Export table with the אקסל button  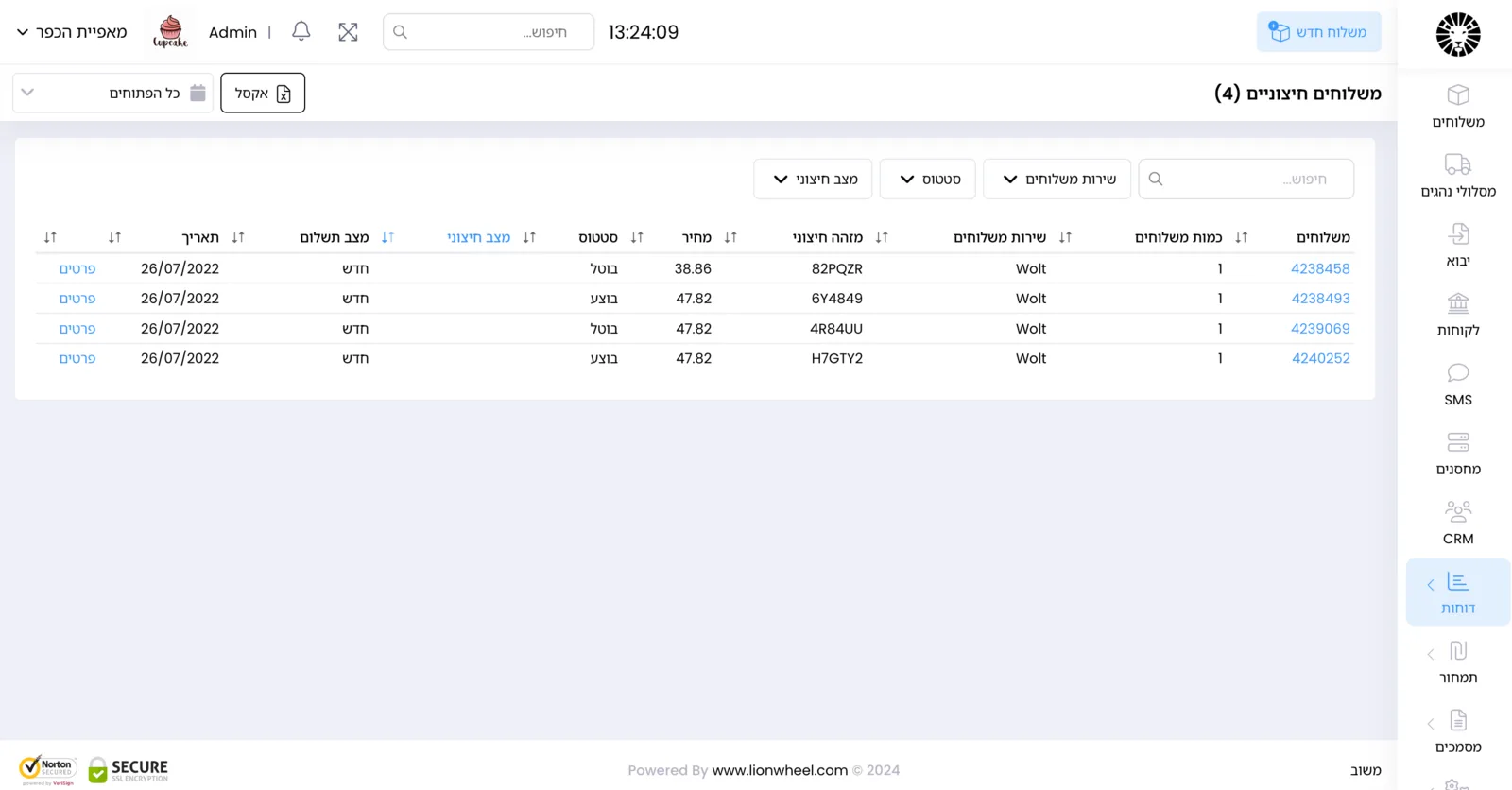[263, 93]
